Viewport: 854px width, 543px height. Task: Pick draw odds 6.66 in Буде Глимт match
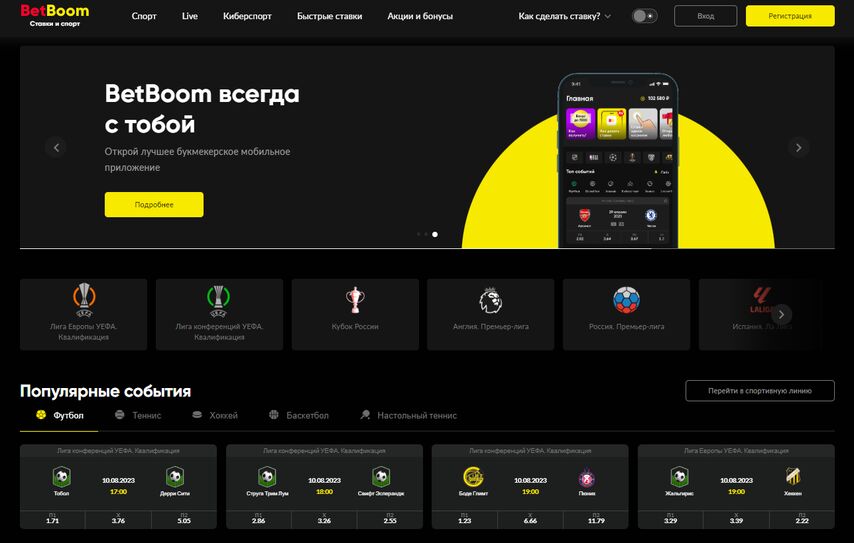click(x=530, y=519)
